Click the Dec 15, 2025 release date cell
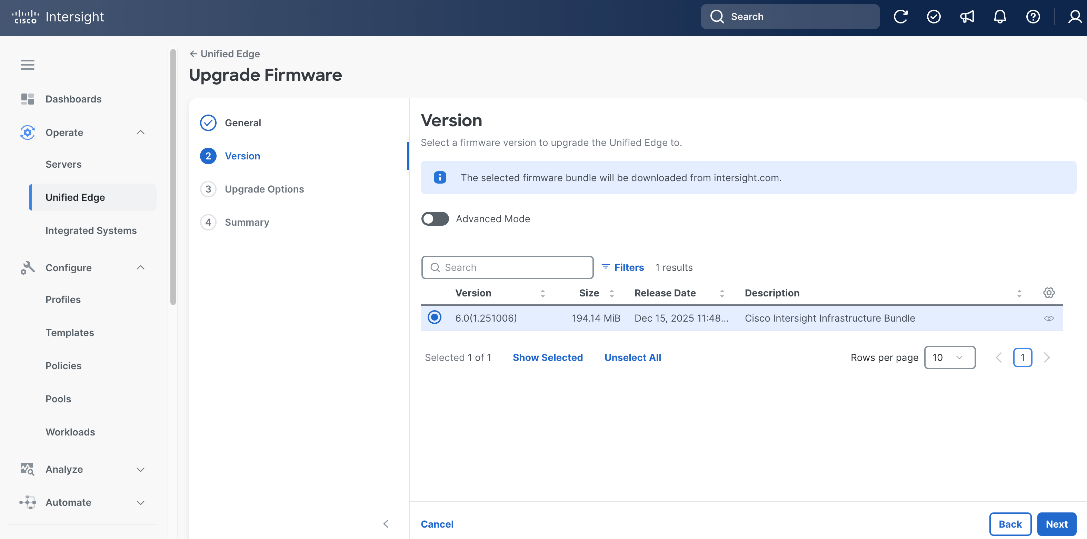Screen dimensions: 1087x539 click(x=681, y=319)
